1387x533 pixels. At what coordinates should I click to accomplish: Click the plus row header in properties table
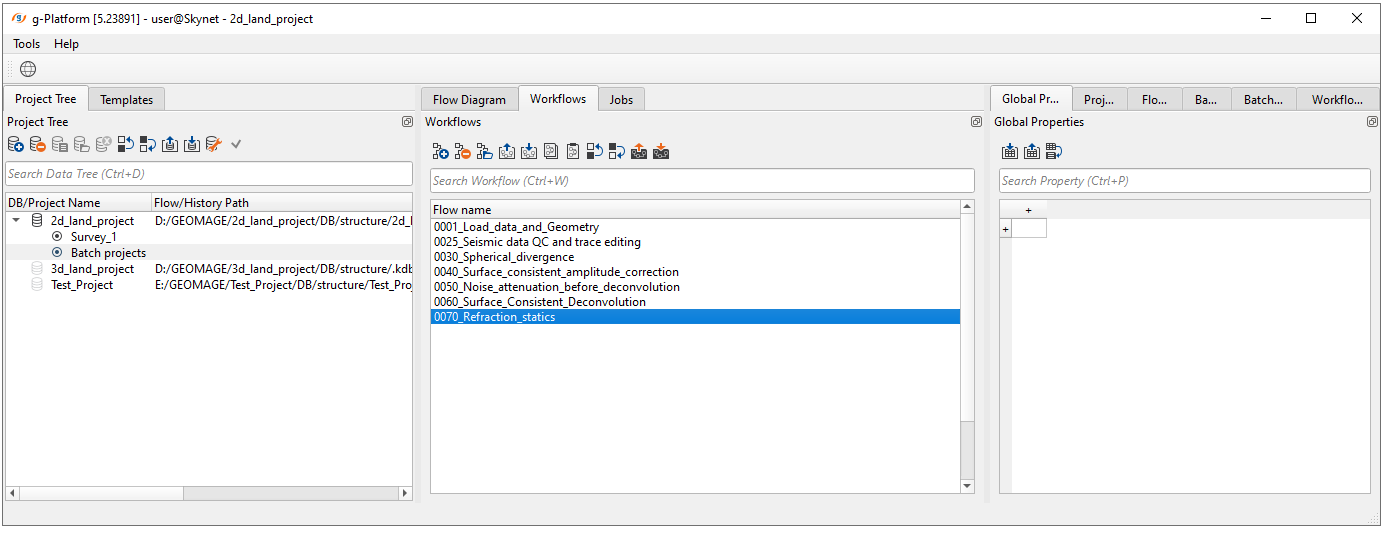(1005, 229)
